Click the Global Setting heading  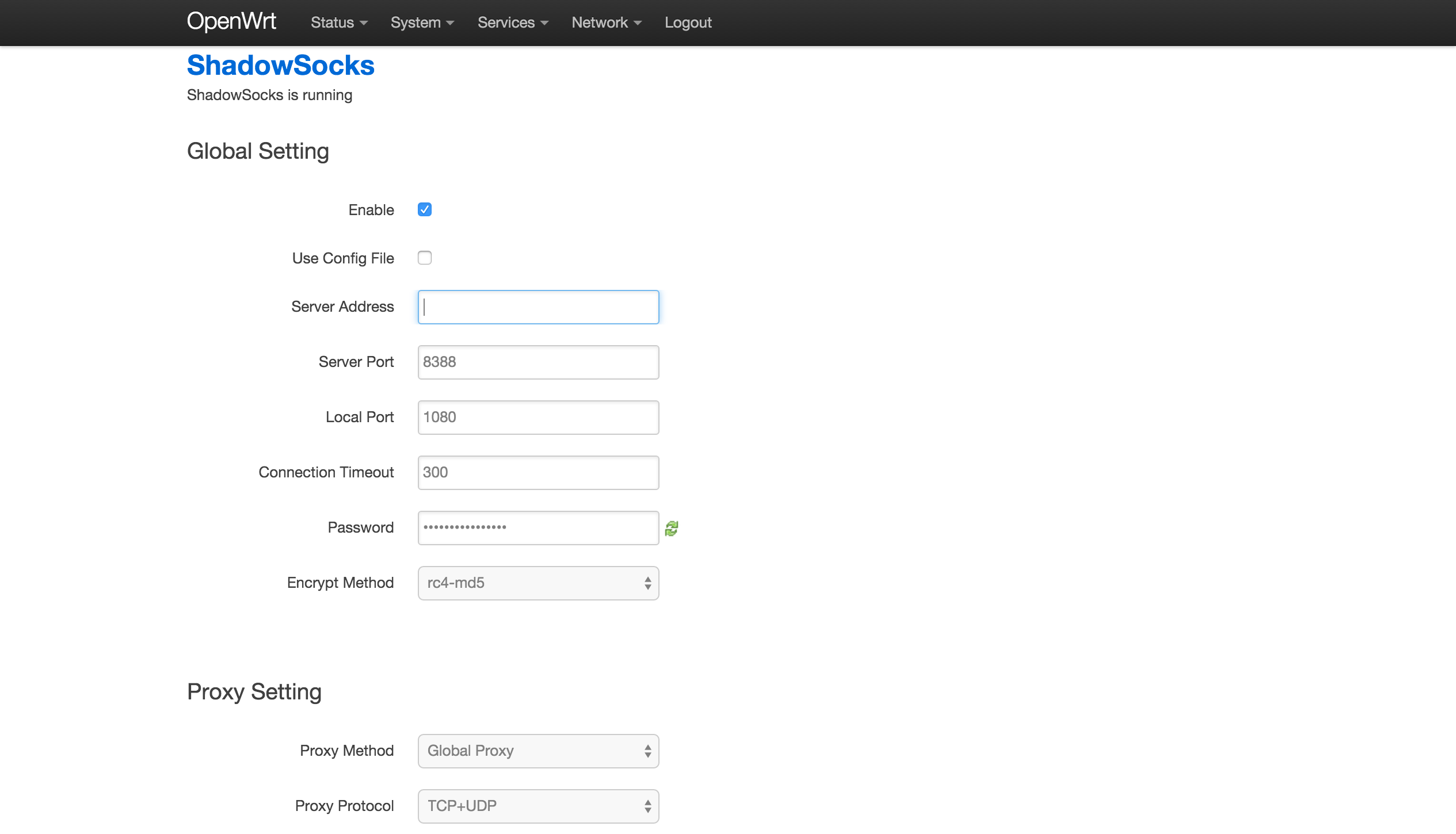258,151
